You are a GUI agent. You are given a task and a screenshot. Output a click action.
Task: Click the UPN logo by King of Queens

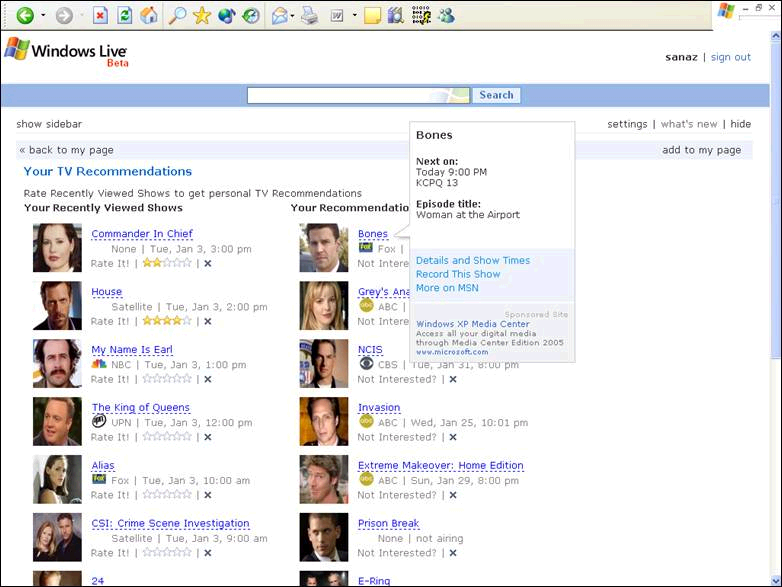click(x=99, y=421)
